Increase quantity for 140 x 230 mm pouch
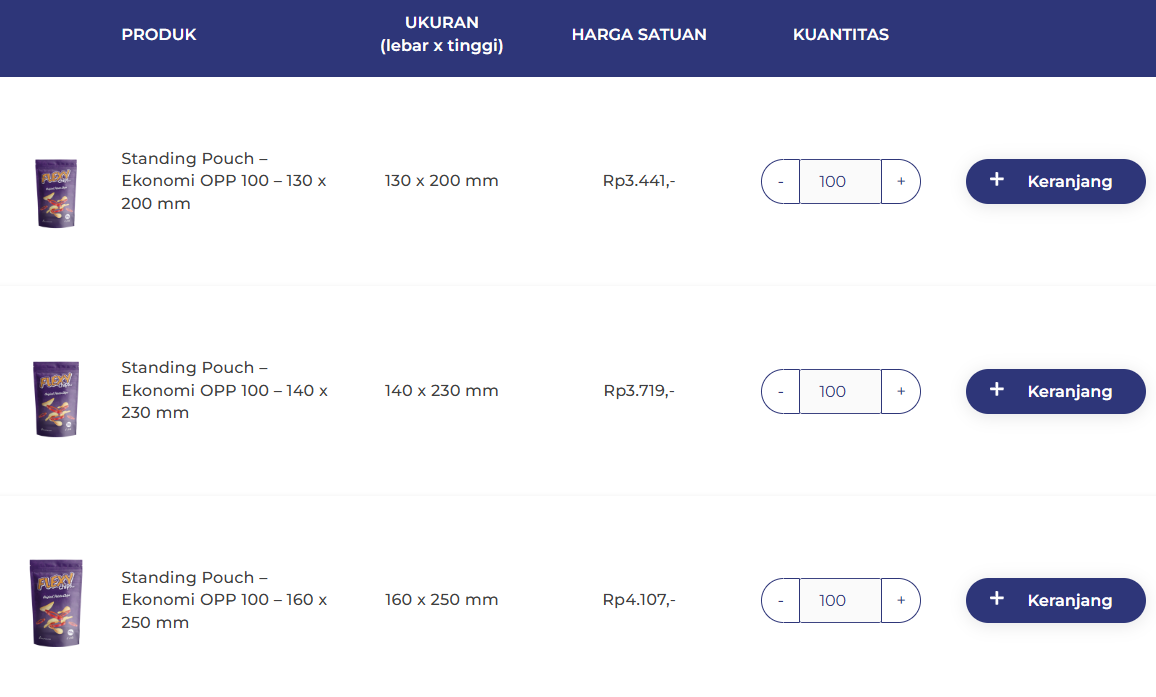 pos(900,392)
